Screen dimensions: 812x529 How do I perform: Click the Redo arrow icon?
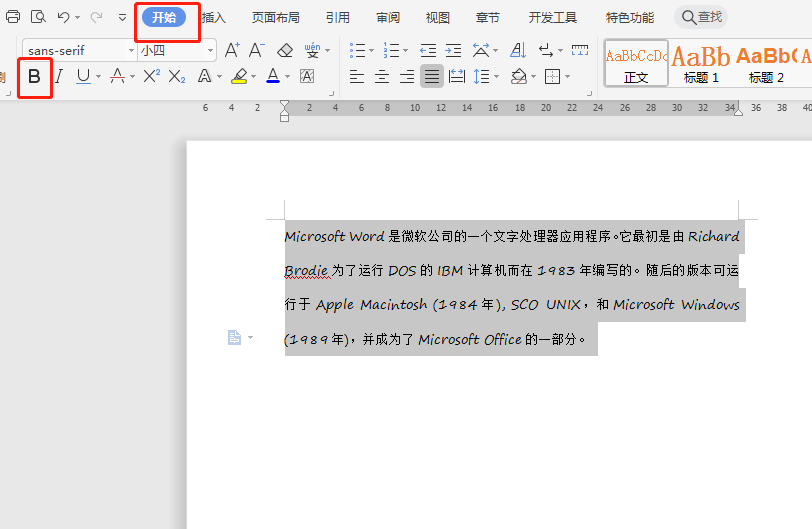(96, 17)
